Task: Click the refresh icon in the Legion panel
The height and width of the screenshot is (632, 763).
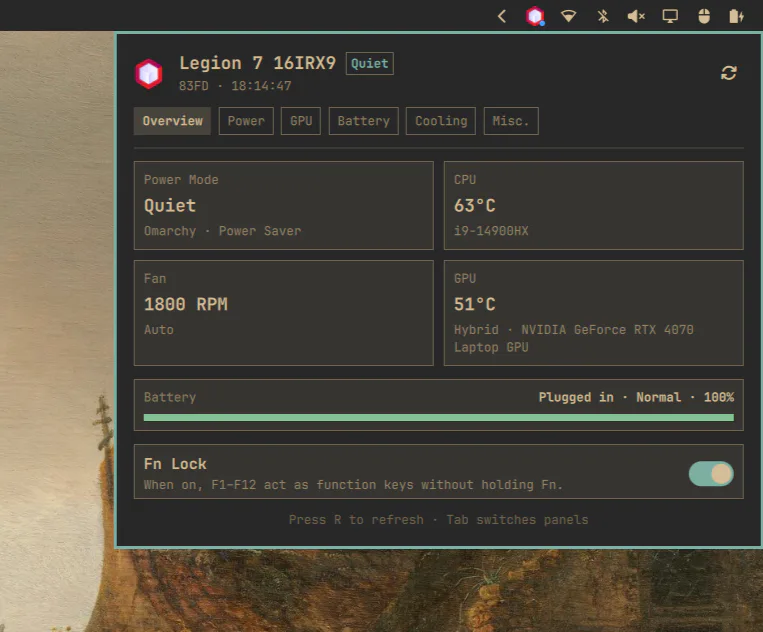Action: point(728,73)
